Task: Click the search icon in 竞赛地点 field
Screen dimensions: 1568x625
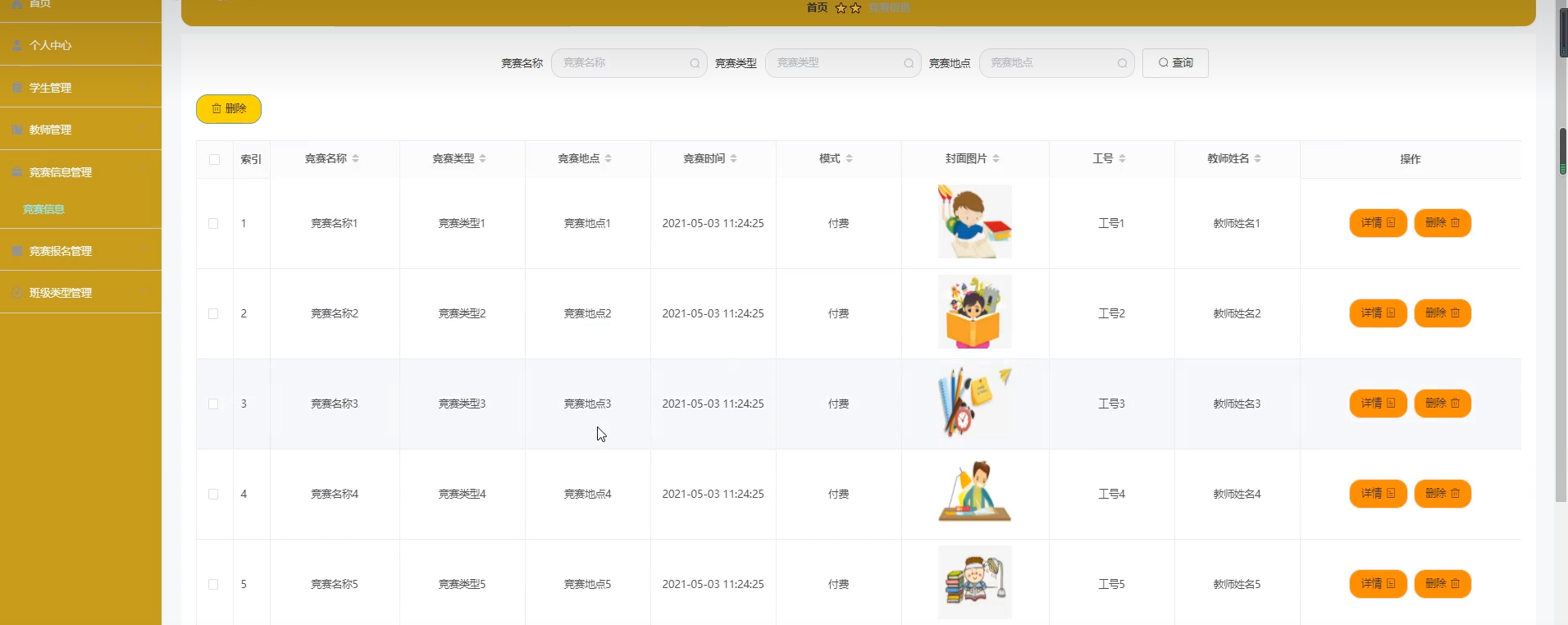Action: point(1123,63)
